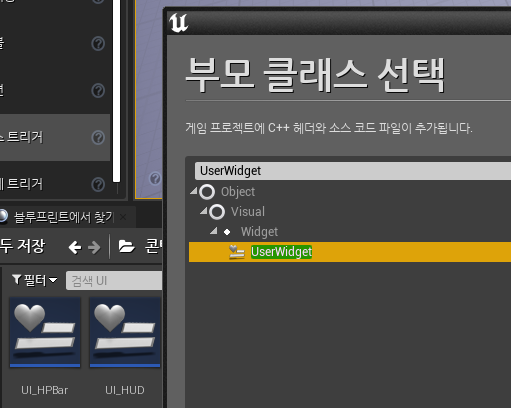Click the C++ header description text

[329, 128]
